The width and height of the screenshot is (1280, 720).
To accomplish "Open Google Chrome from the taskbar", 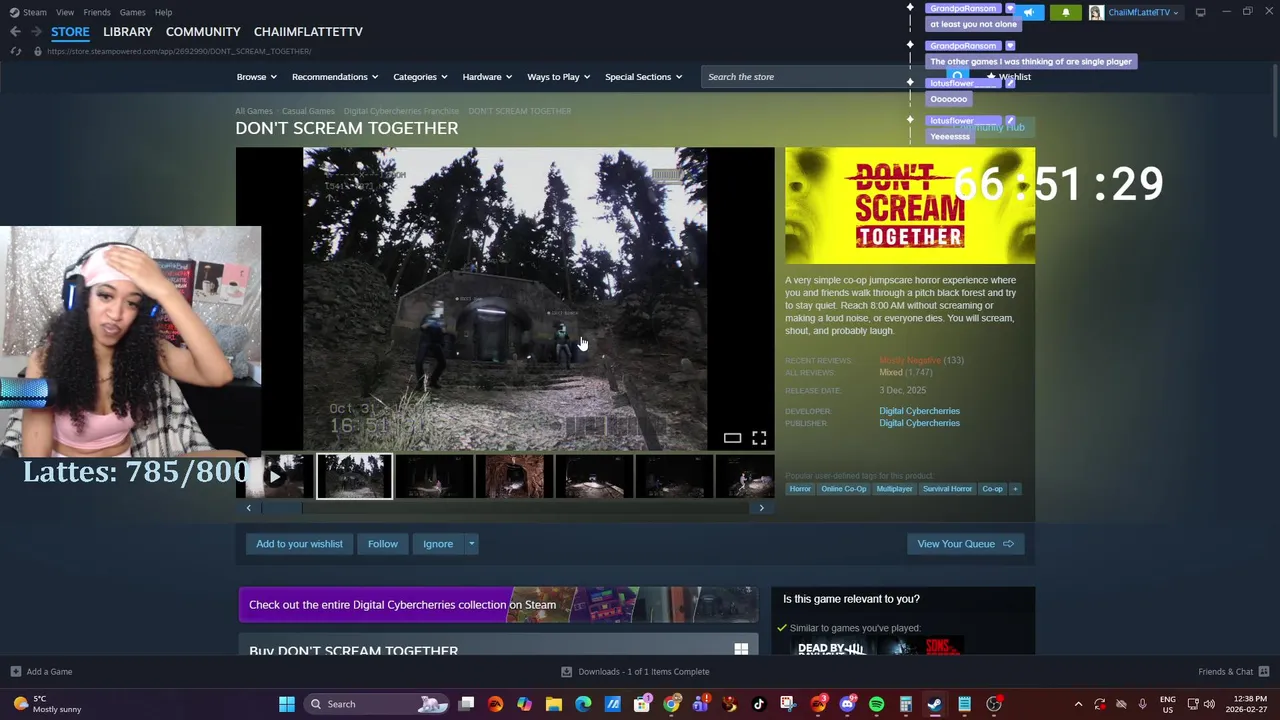I will tap(671, 704).
